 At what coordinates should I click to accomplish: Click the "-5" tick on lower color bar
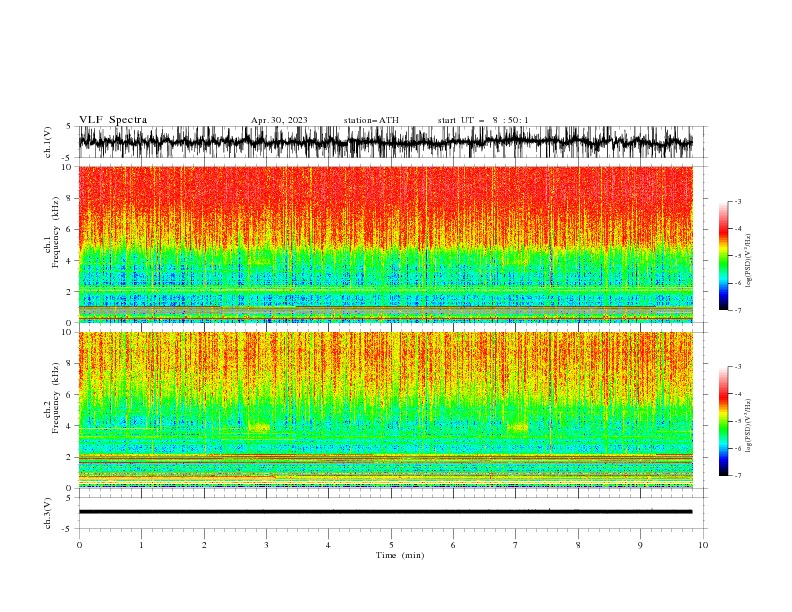click(x=737, y=421)
